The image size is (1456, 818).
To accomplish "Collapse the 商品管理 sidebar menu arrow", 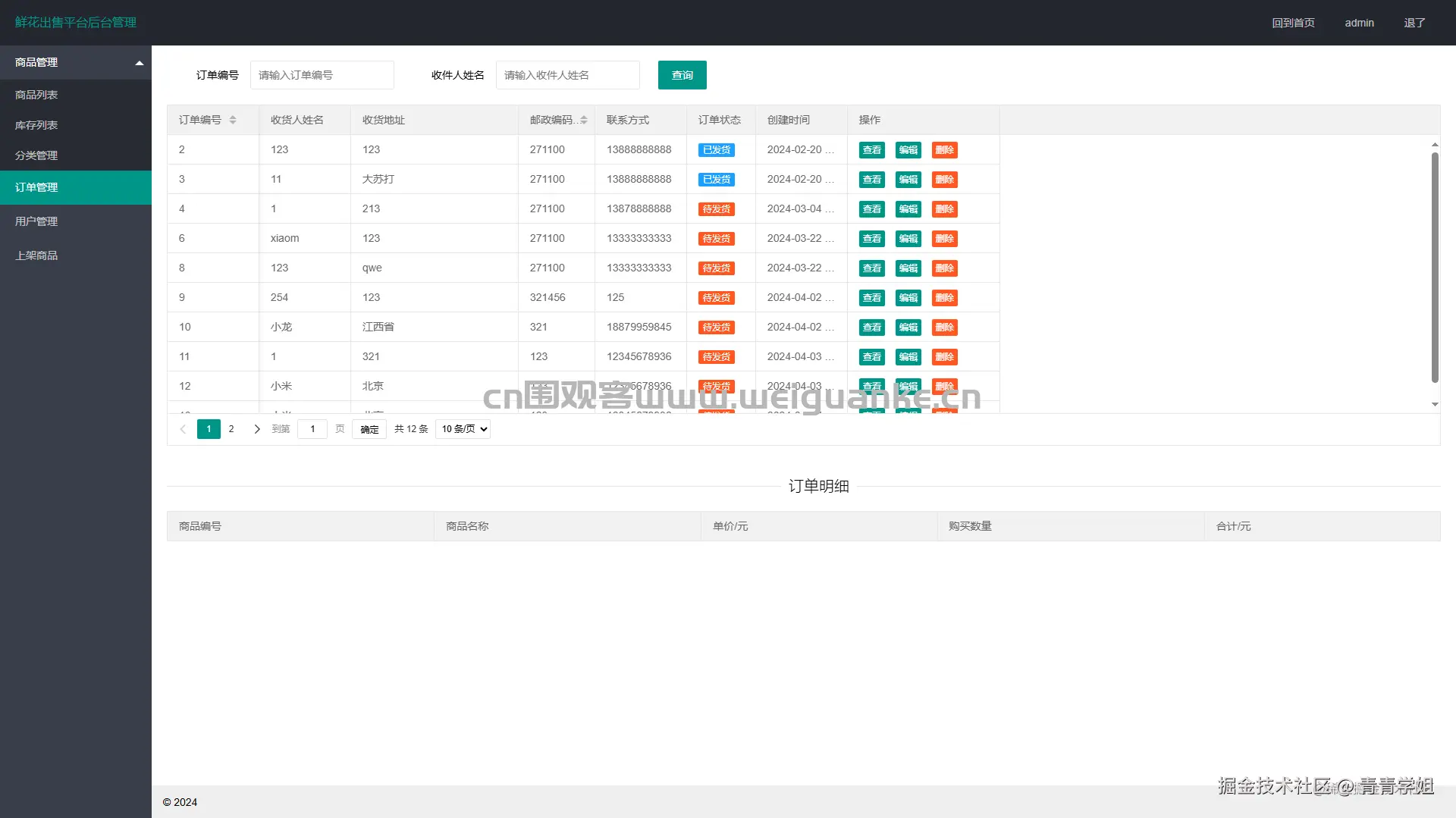I will tap(140, 63).
